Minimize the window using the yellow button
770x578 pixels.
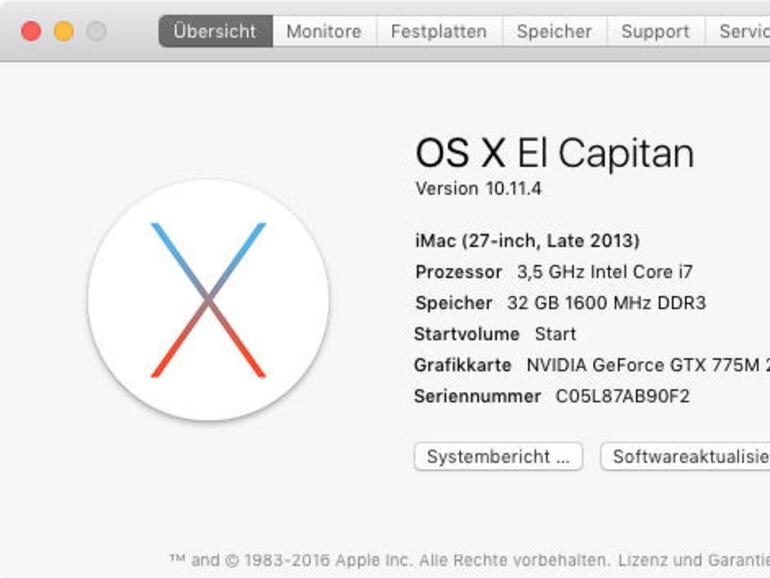[x=63, y=31]
